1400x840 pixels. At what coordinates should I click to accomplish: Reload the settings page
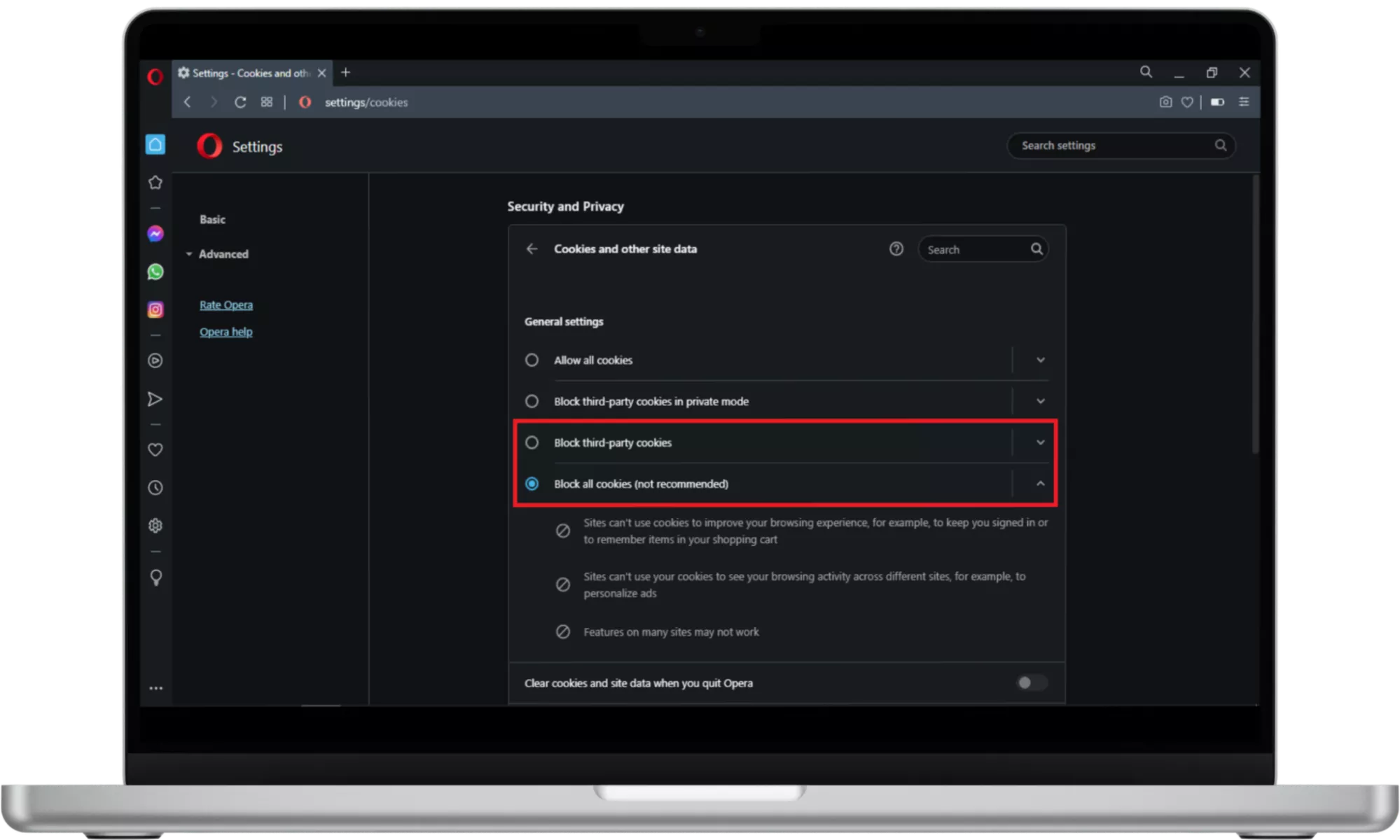click(x=240, y=102)
